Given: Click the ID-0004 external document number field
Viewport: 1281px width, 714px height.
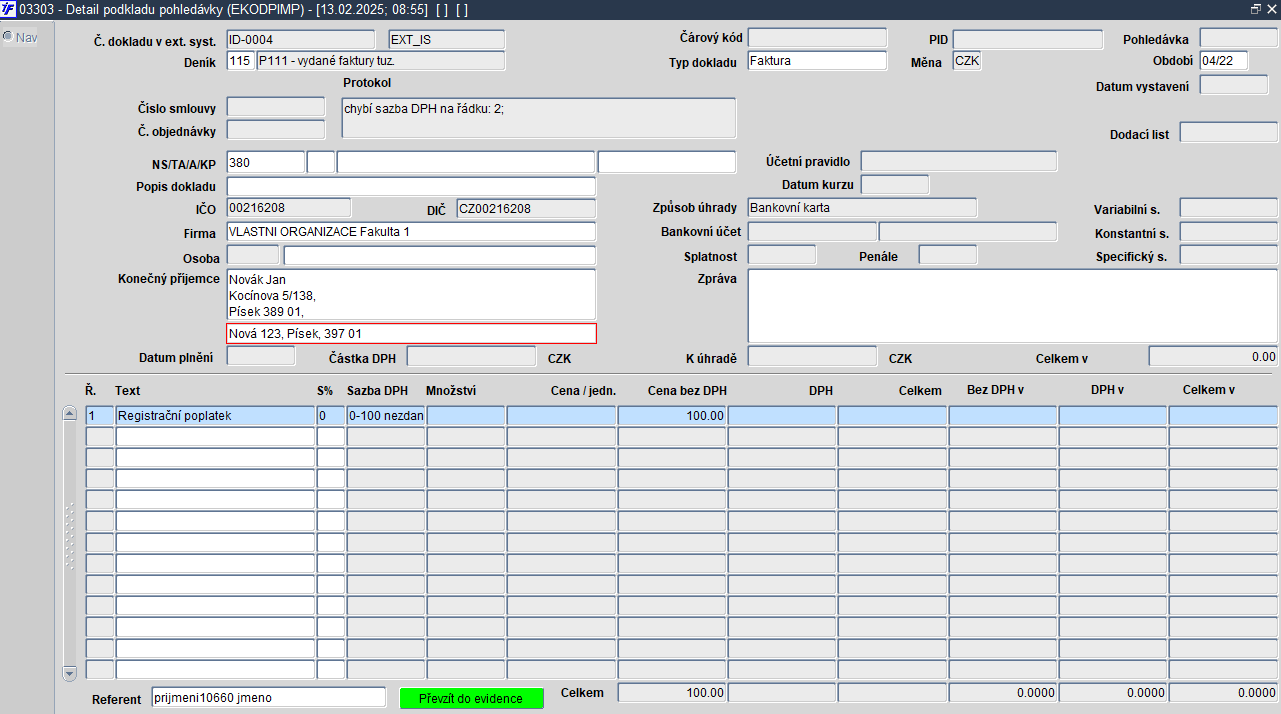Looking at the screenshot, I should [x=300, y=40].
